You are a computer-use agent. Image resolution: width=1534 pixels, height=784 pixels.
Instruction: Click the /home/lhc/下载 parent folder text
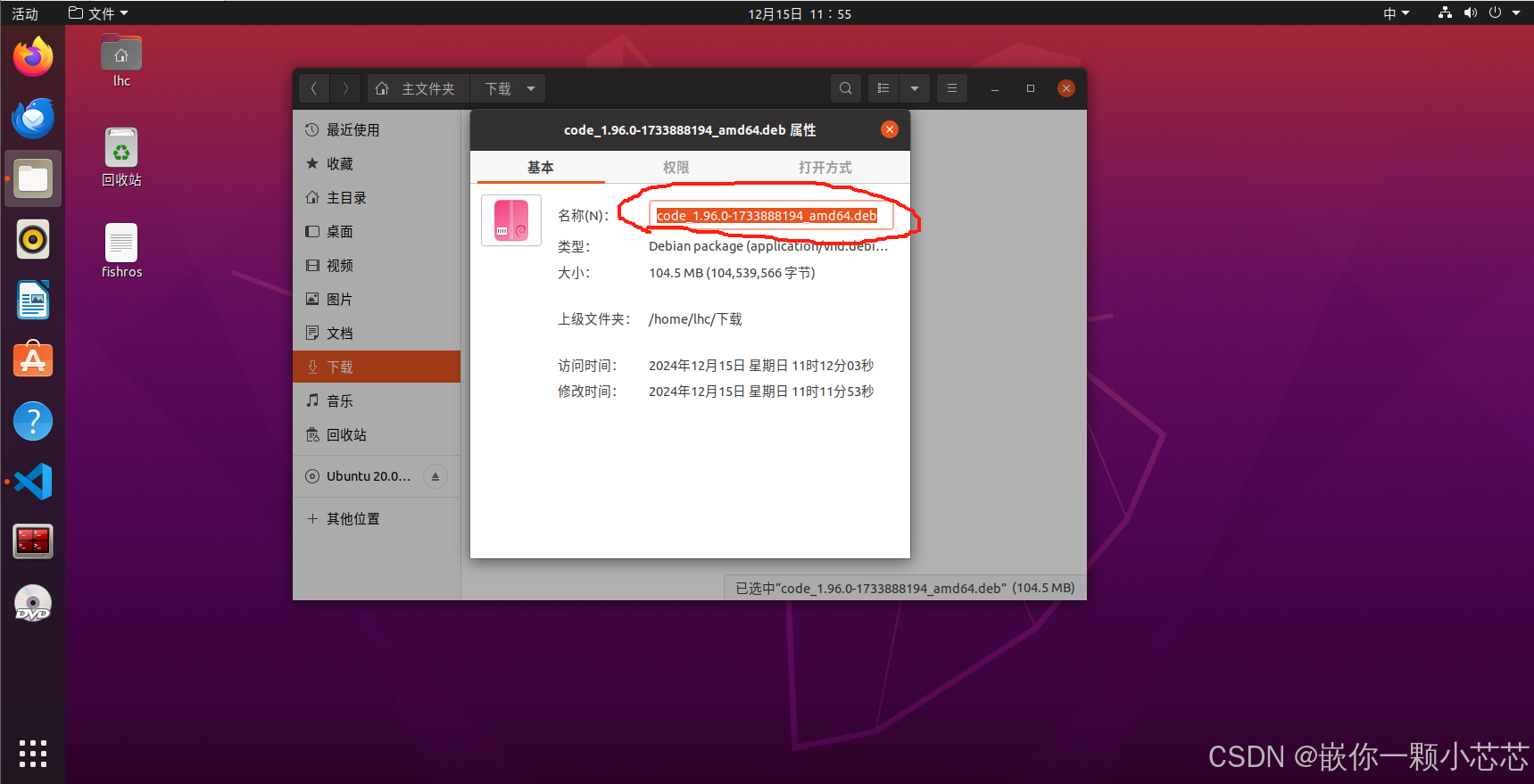(695, 319)
